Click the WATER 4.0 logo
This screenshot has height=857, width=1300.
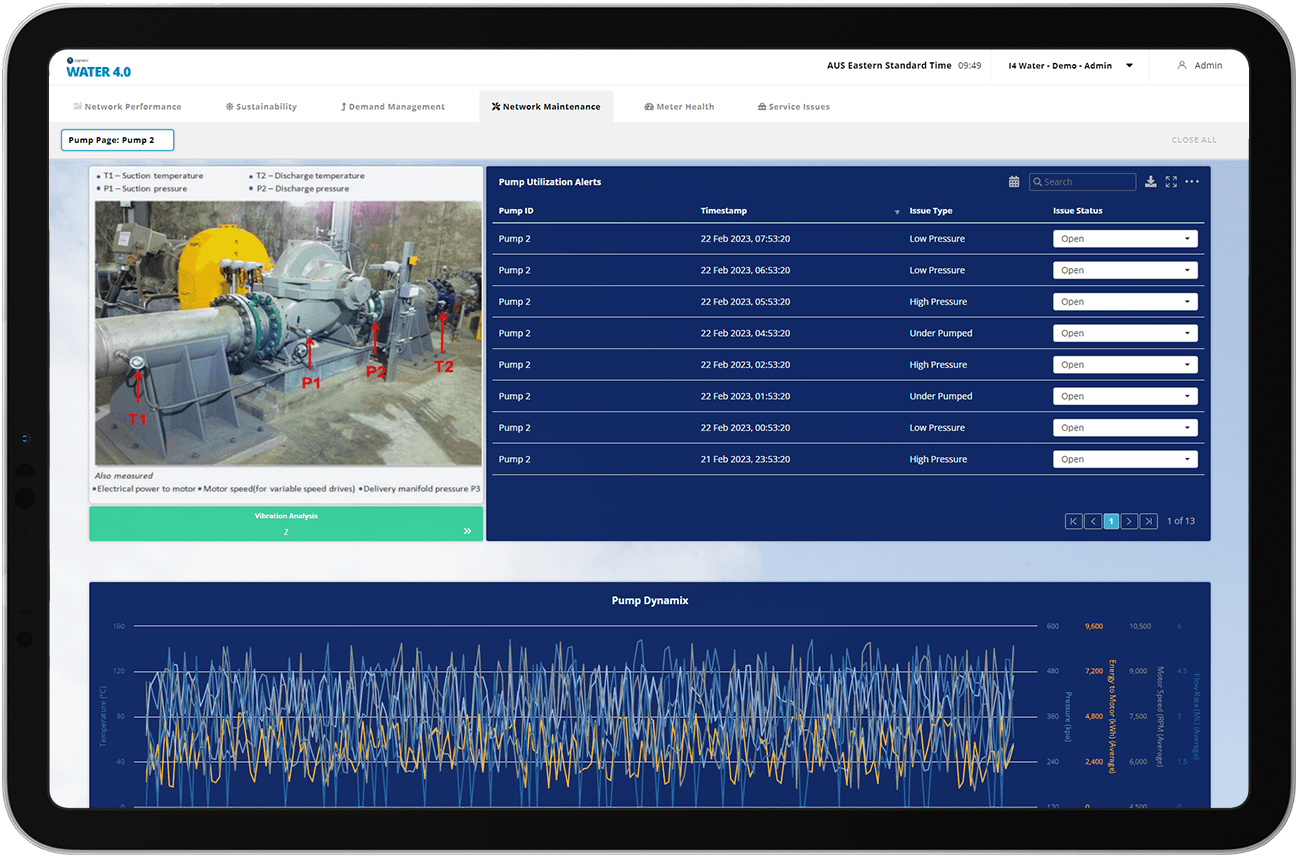pyautogui.click(x=98, y=68)
